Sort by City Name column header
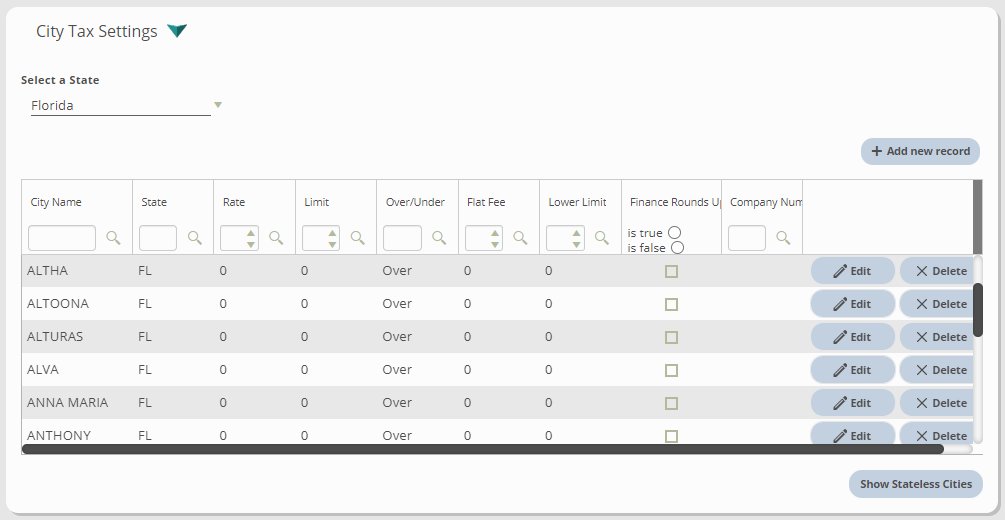The image size is (1005, 520). click(x=56, y=202)
